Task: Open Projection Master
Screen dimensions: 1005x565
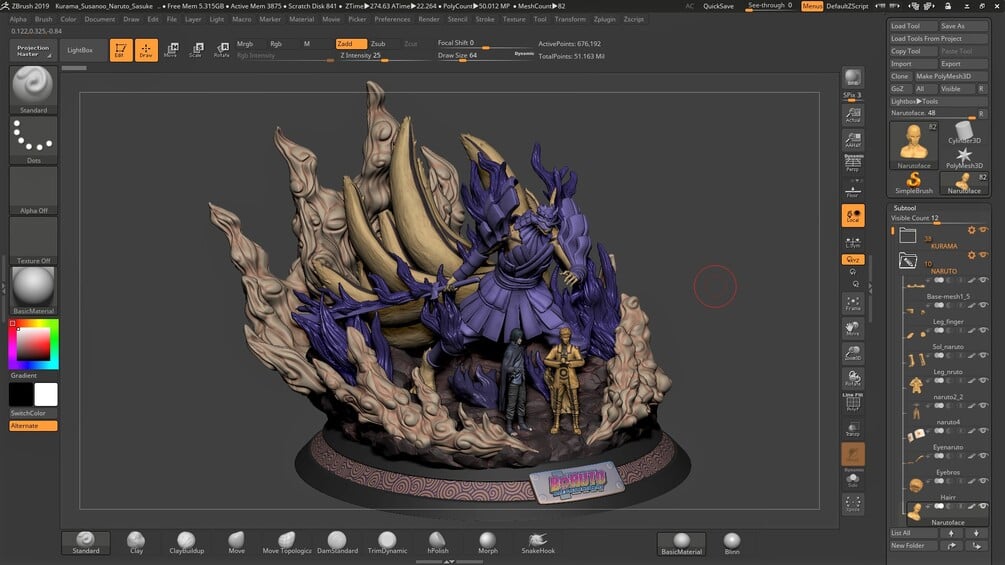Action: pyautogui.click(x=33, y=51)
